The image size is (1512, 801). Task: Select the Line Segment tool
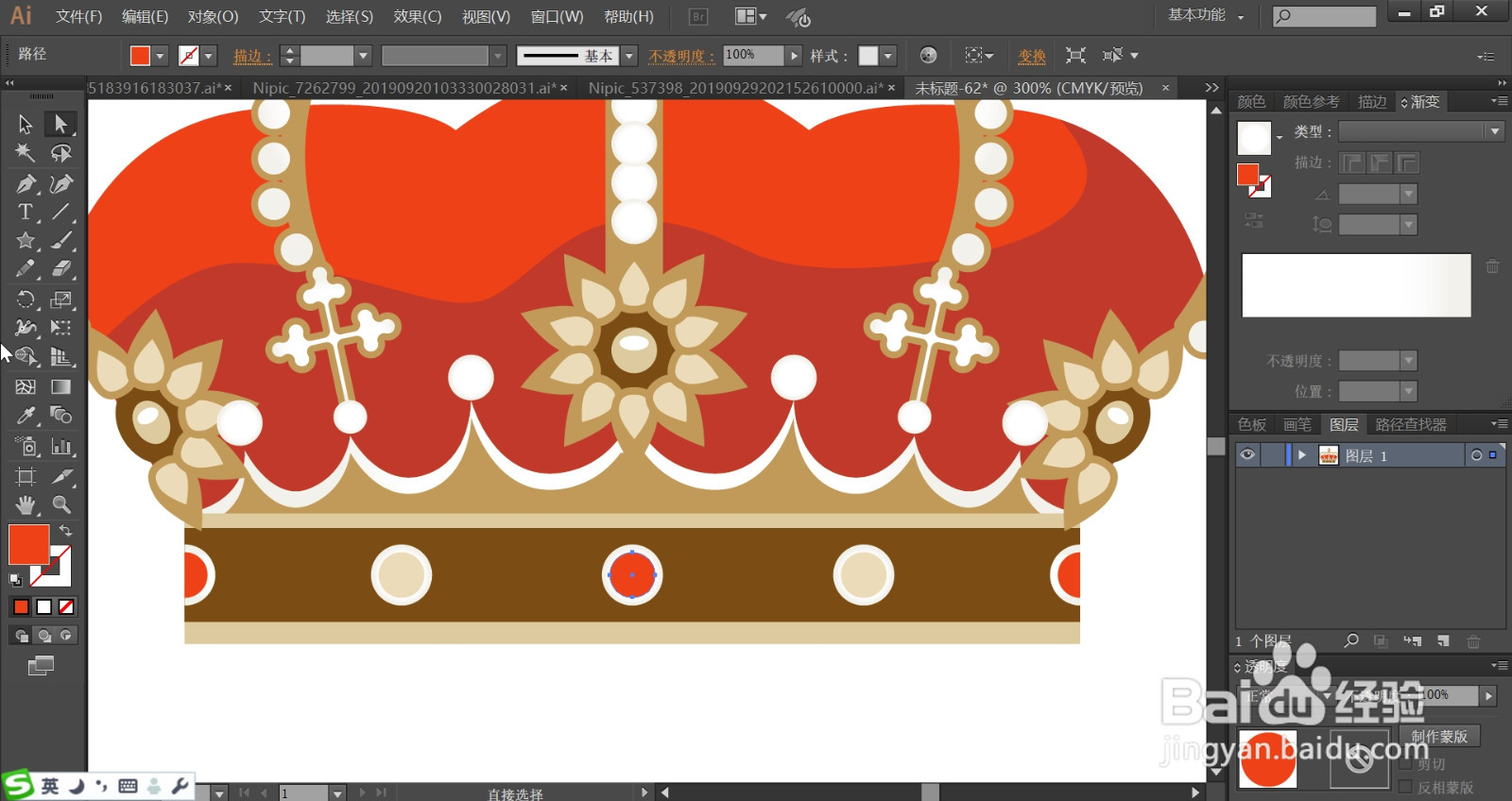click(x=60, y=212)
